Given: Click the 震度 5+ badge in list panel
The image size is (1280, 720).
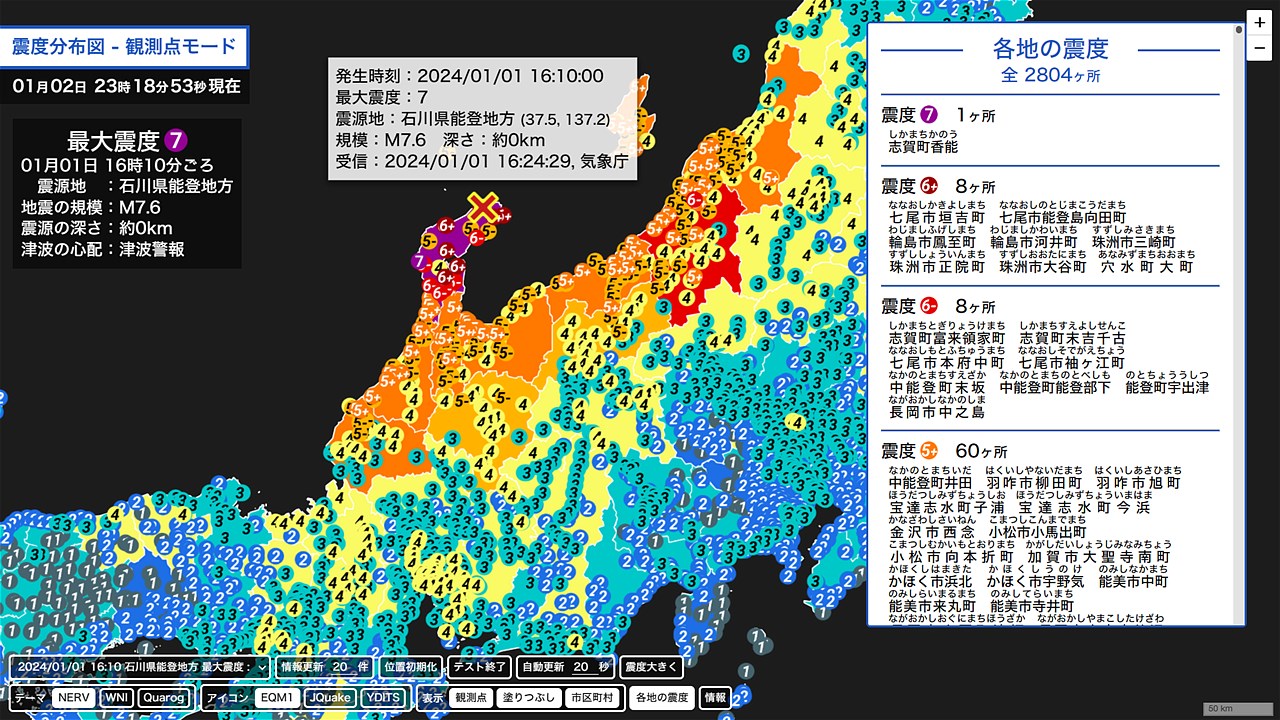Looking at the screenshot, I should pyautogui.click(x=929, y=451).
